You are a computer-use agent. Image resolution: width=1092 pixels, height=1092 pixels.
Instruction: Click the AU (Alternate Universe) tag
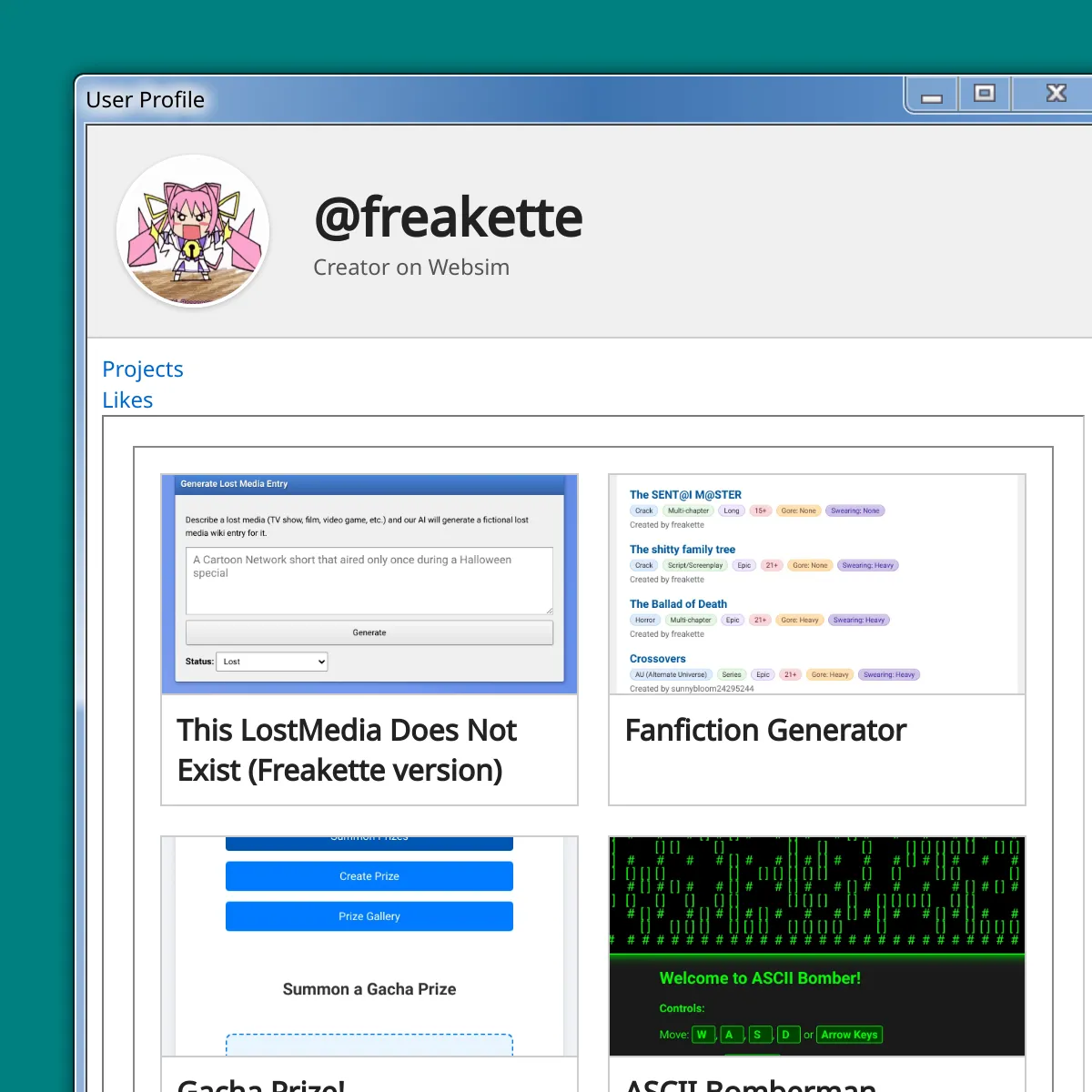[x=671, y=675]
